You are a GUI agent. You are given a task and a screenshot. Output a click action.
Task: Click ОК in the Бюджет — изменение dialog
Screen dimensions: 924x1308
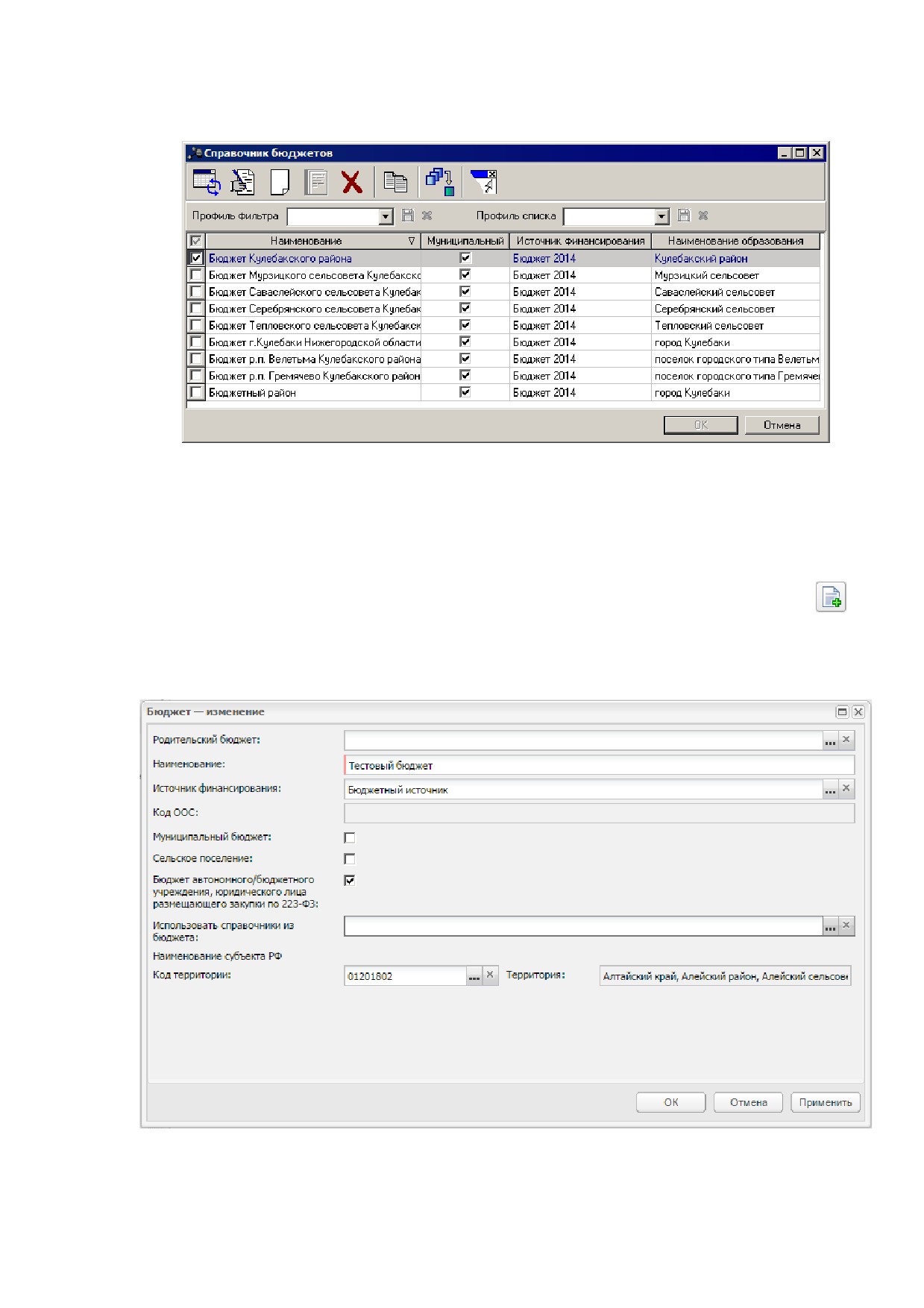coord(670,1102)
